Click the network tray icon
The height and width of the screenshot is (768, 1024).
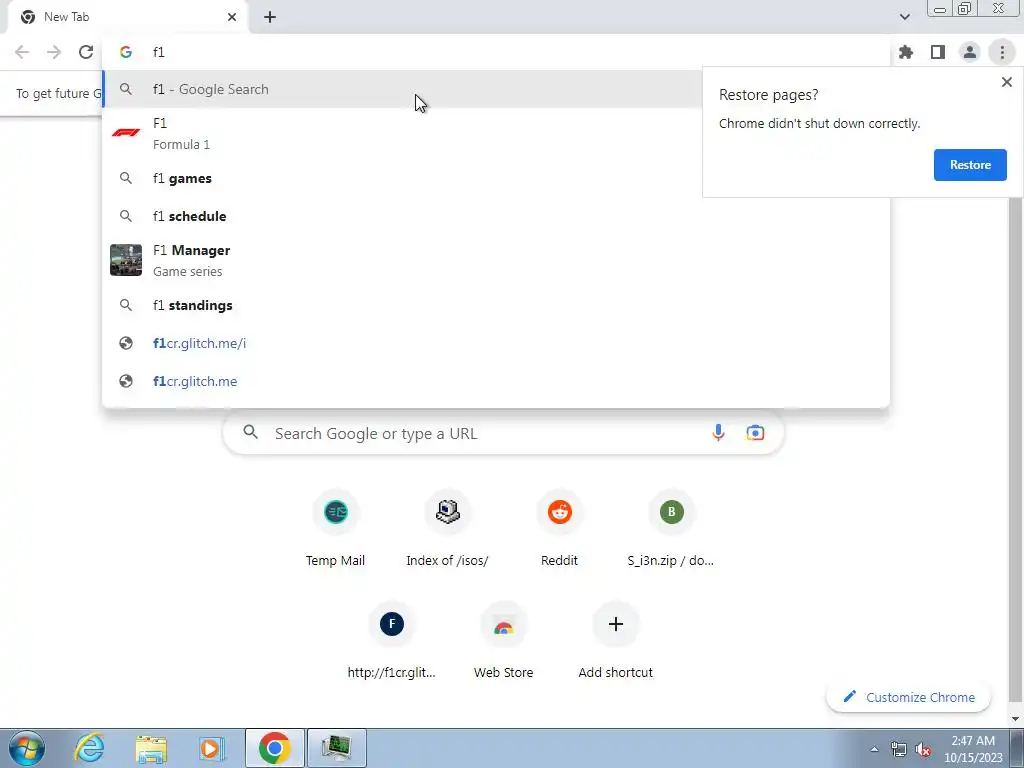point(899,749)
